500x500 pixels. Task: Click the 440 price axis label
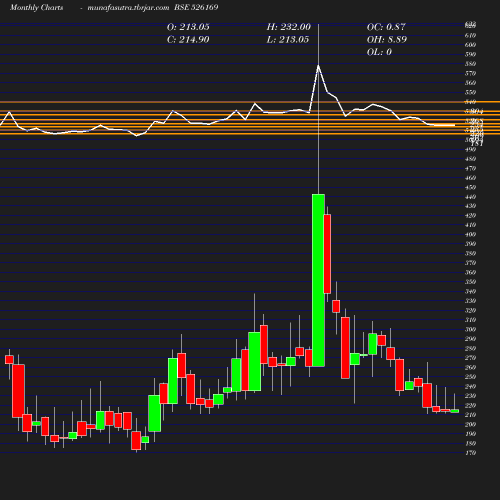click(470, 197)
